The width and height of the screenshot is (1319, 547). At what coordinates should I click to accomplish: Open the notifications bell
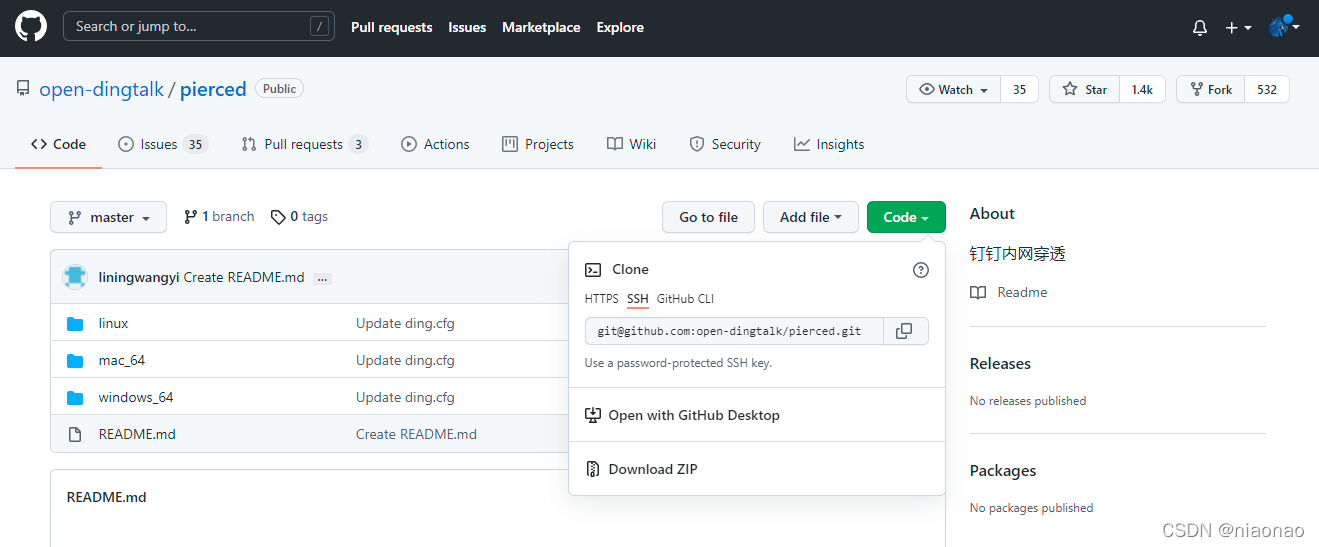tap(1200, 28)
